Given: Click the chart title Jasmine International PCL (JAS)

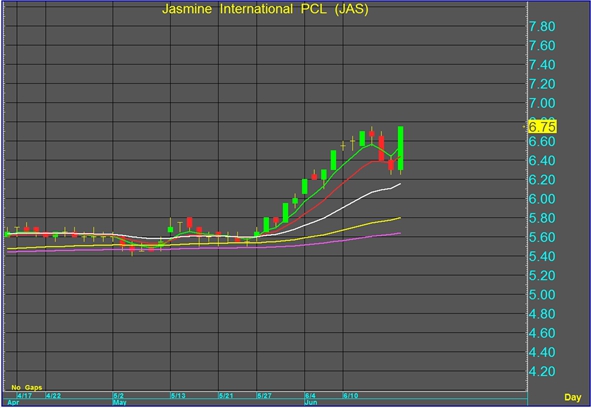Looking at the screenshot, I should pyautogui.click(x=265, y=9).
